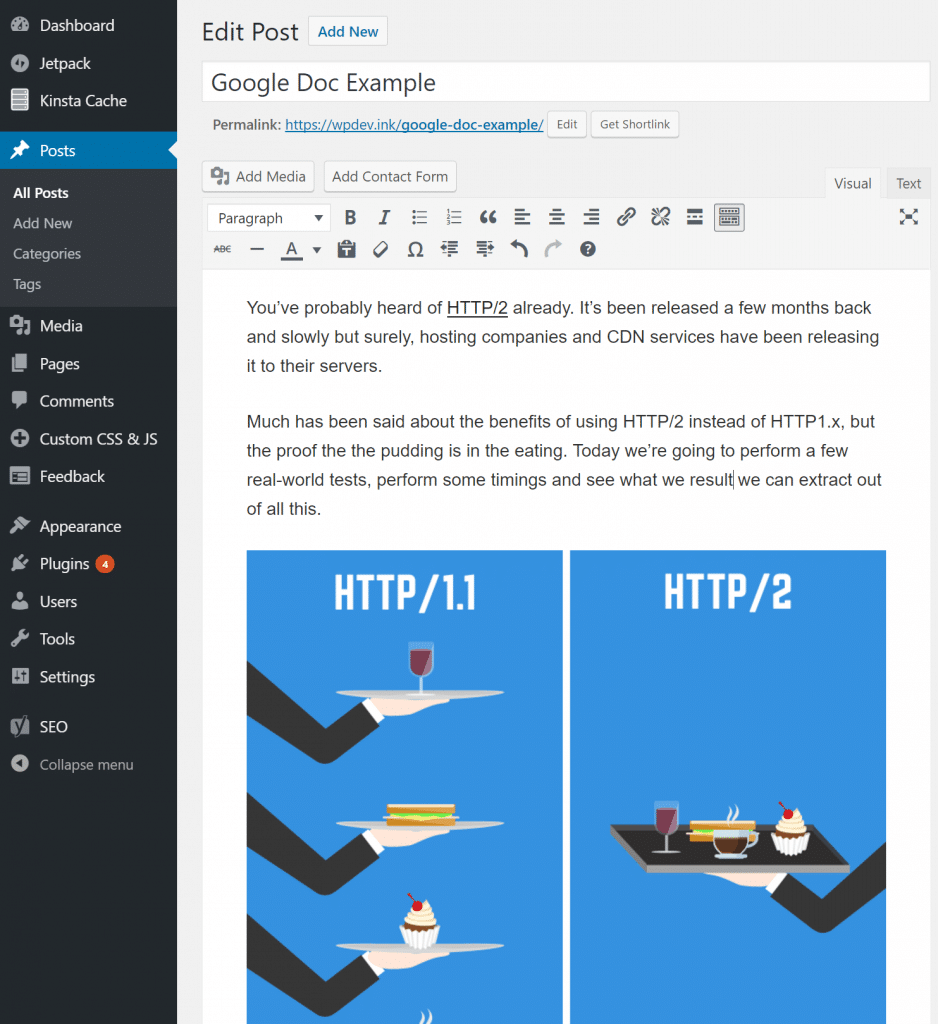Undo the last edit

pos(519,249)
